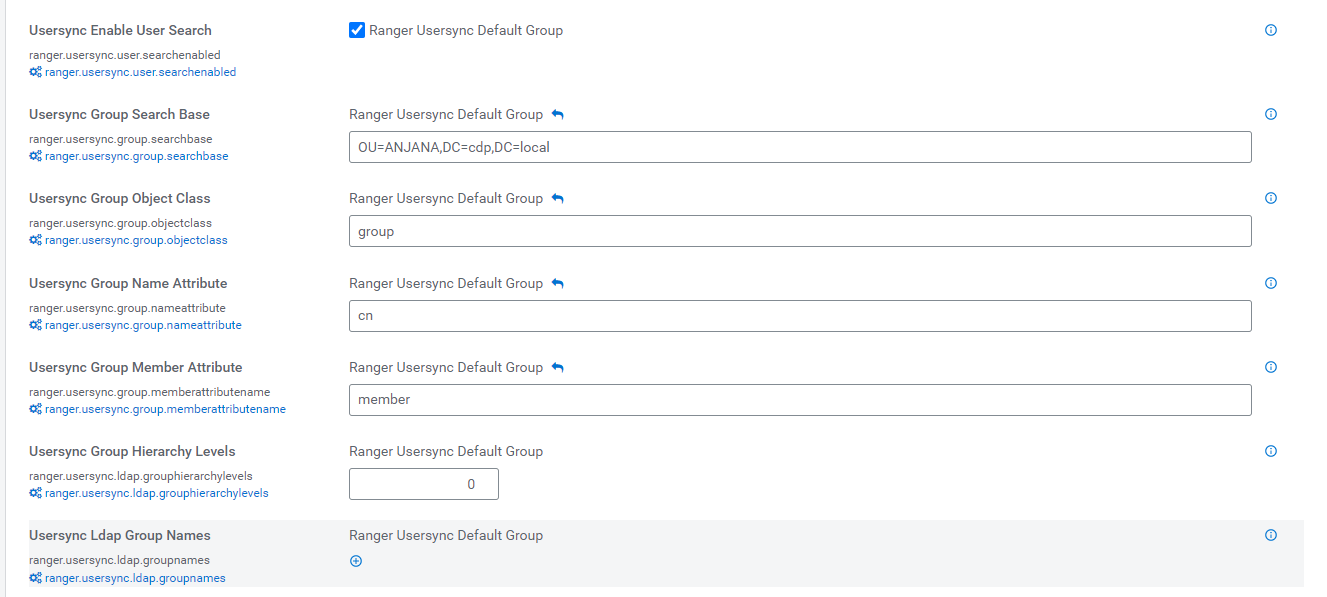Follow the ranger.usersync.group.searchbase link

click(136, 156)
